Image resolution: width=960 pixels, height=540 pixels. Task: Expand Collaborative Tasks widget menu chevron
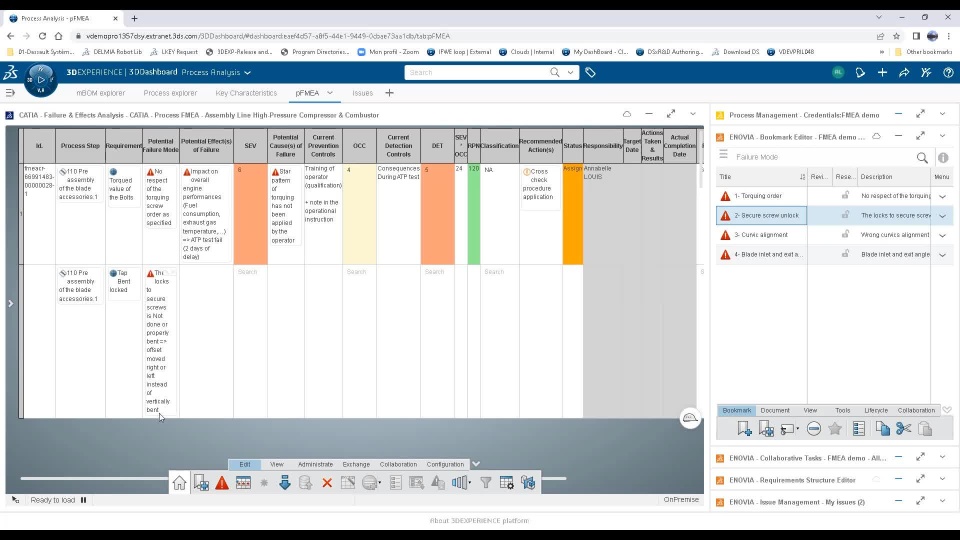click(x=942, y=457)
